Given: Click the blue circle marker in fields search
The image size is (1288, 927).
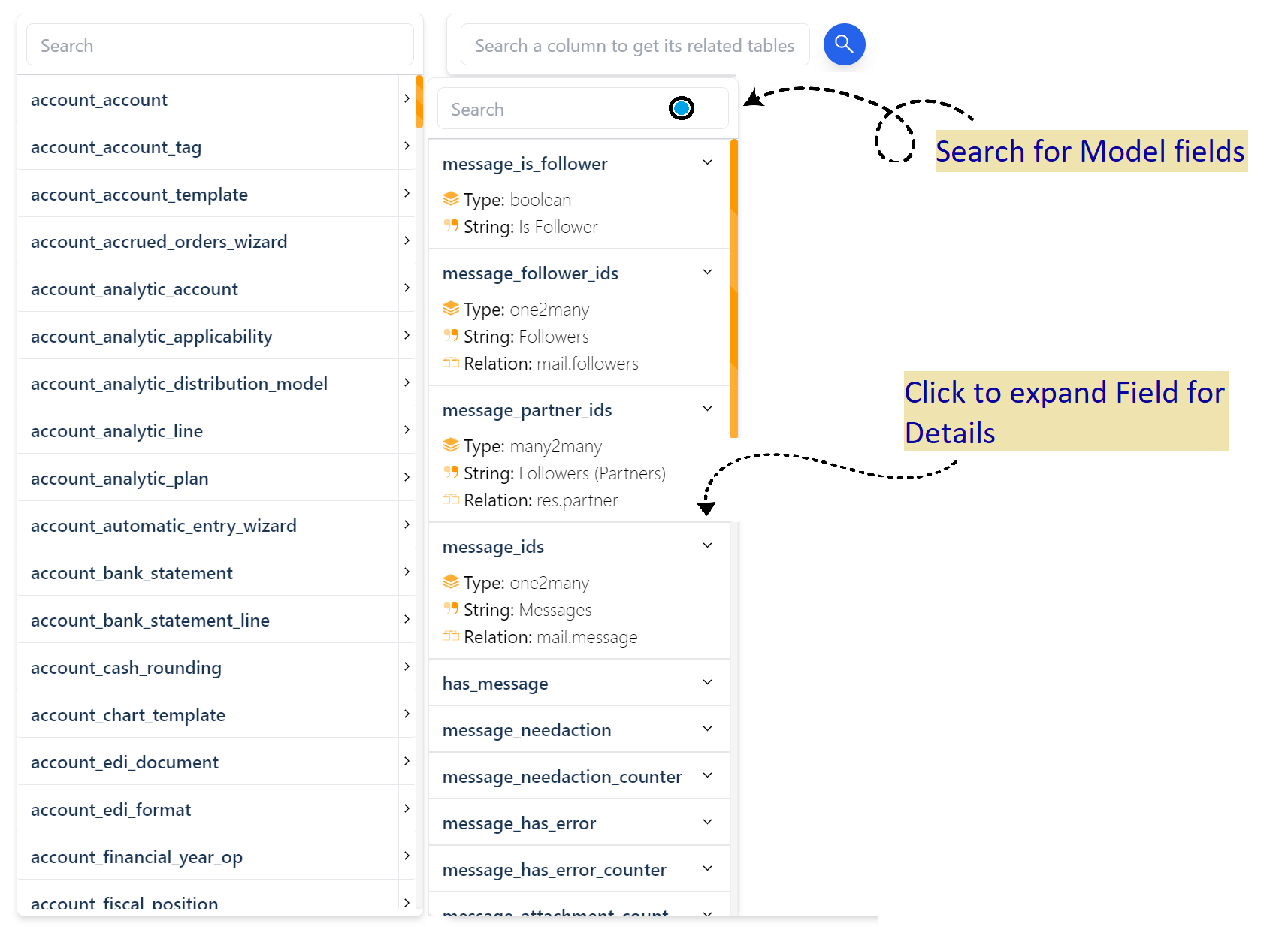Looking at the screenshot, I should pyautogui.click(x=681, y=109).
